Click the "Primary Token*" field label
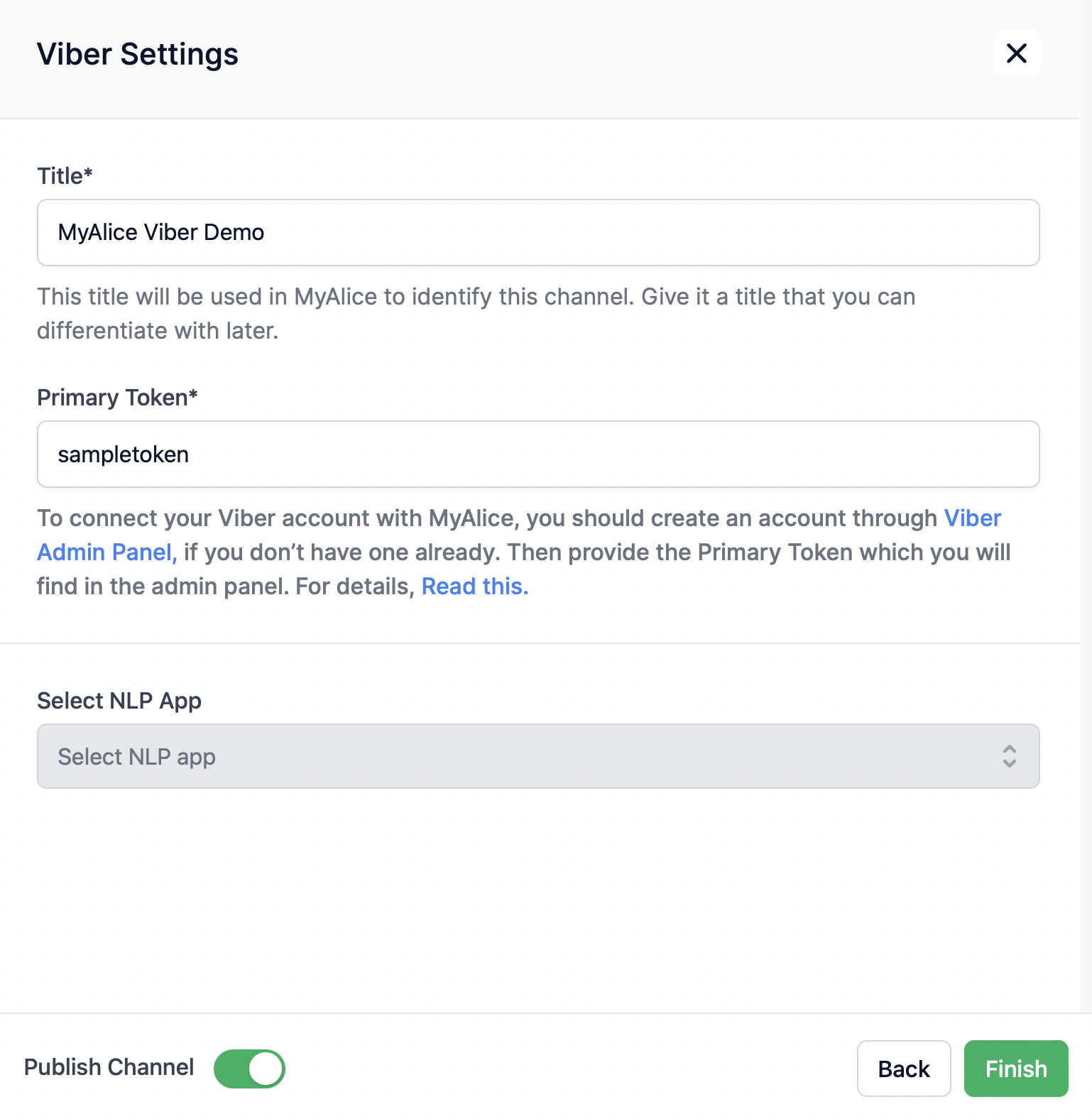Image resolution: width=1092 pixels, height=1119 pixels. 117,398
